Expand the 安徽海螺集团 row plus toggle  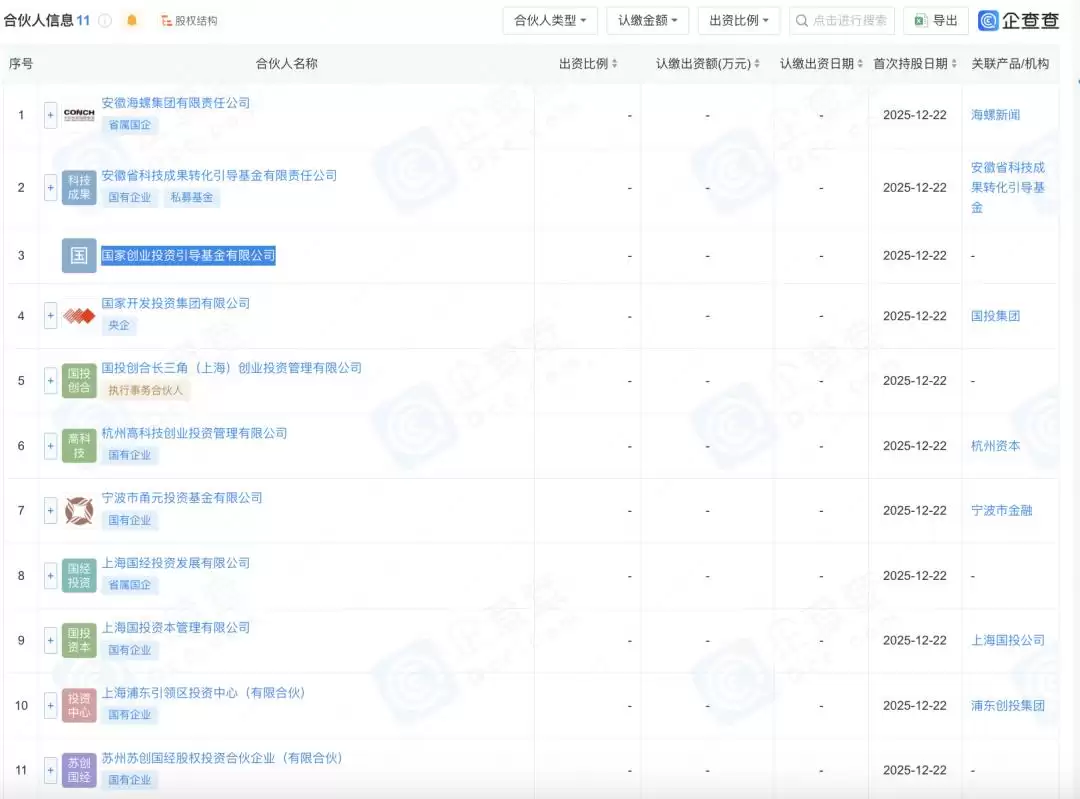click(50, 115)
